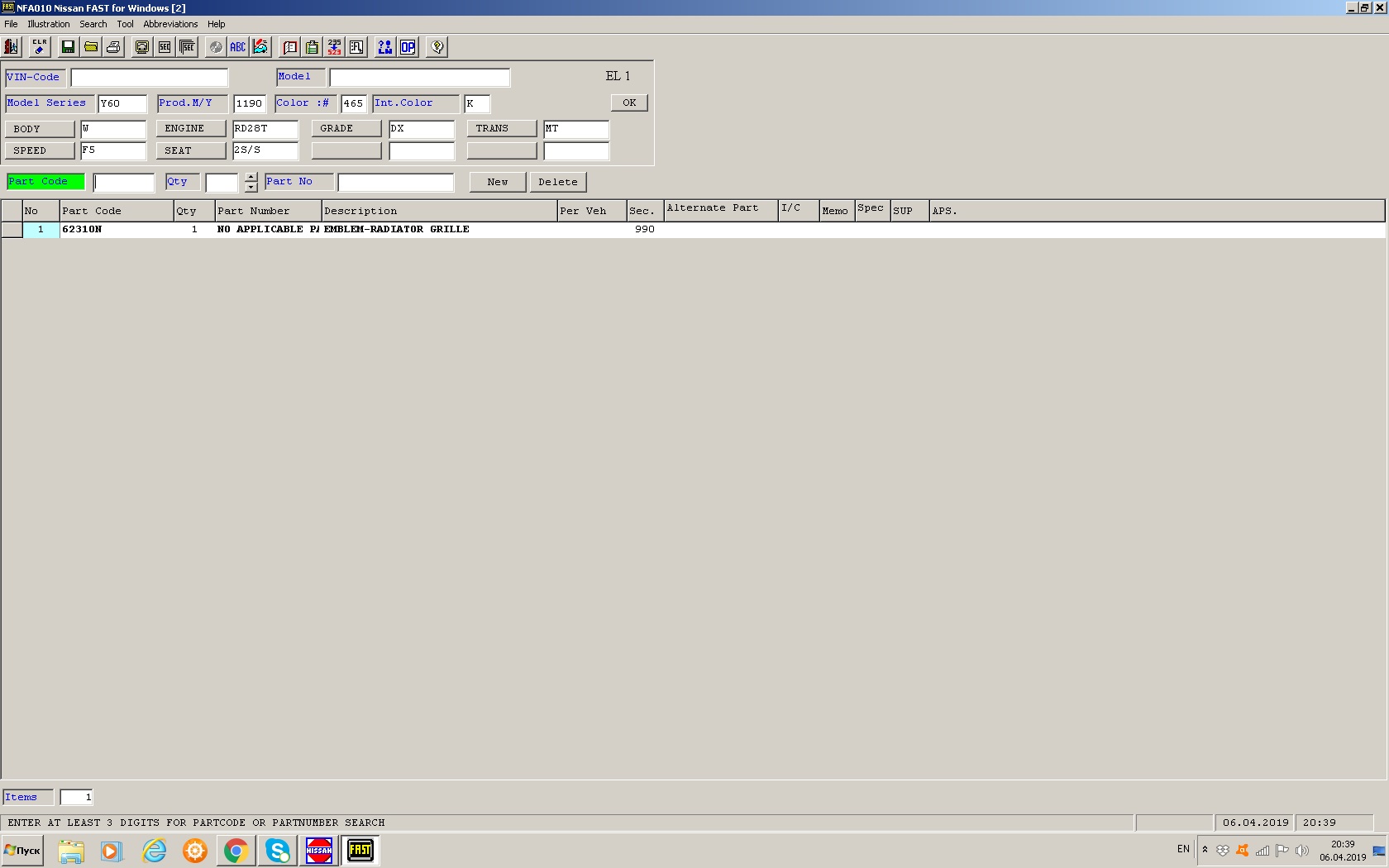1389x868 pixels.
Task: Click the monitor illustration display icon
Action: point(142,47)
